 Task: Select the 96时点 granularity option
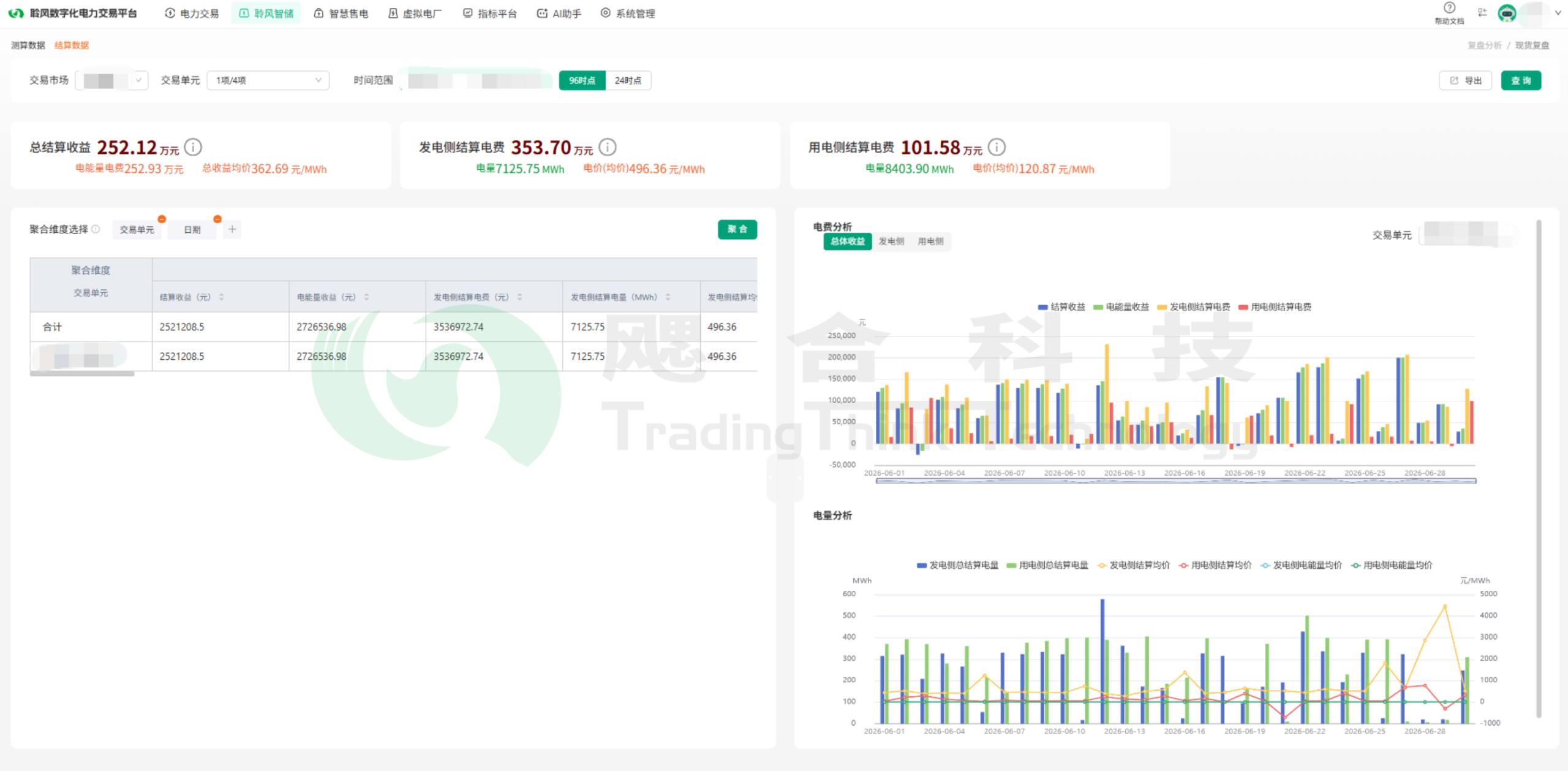pos(582,80)
